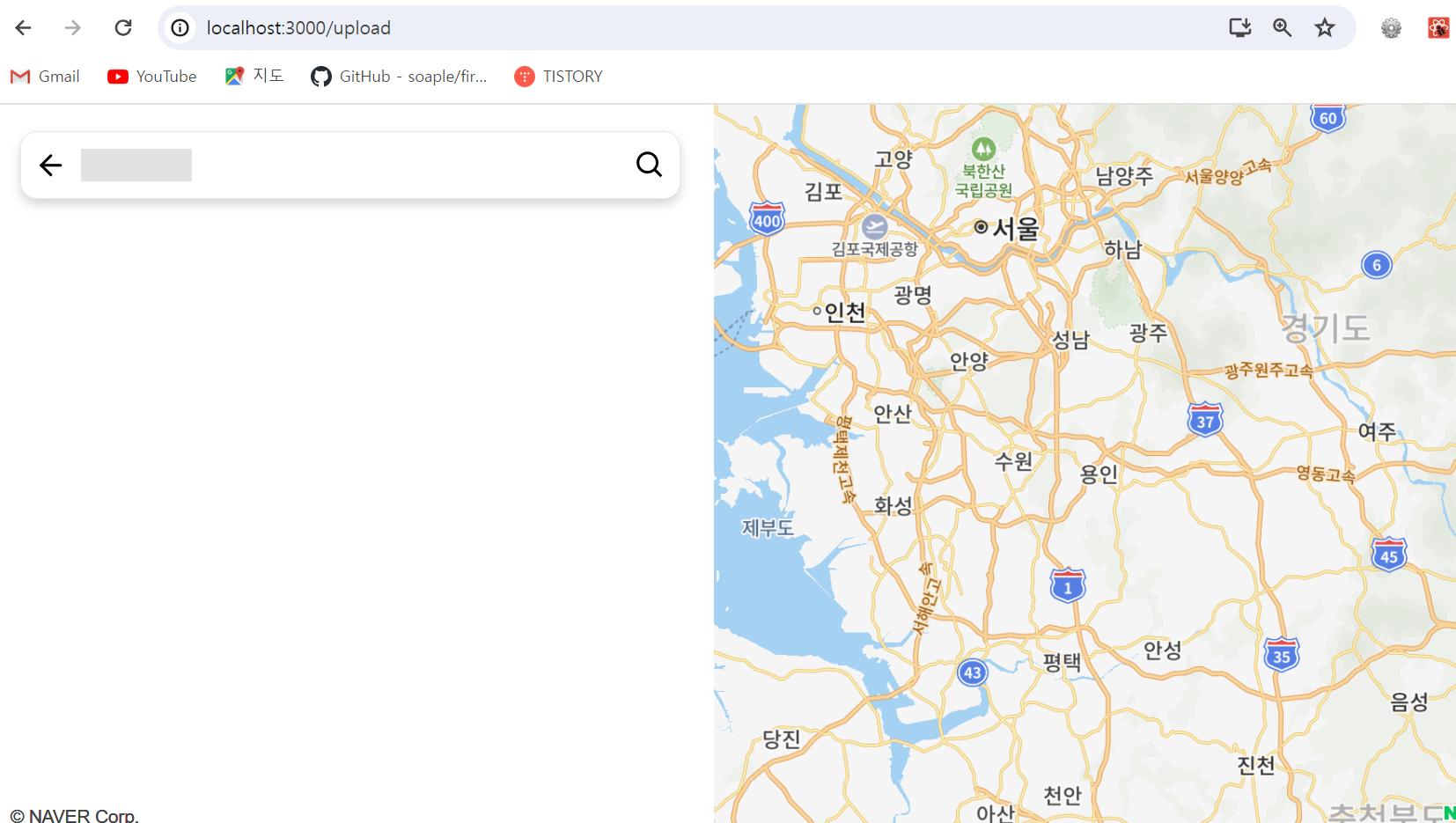Click the 여주 label on the map
This screenshot has height=823, width=1456.
click(1377, 431)
